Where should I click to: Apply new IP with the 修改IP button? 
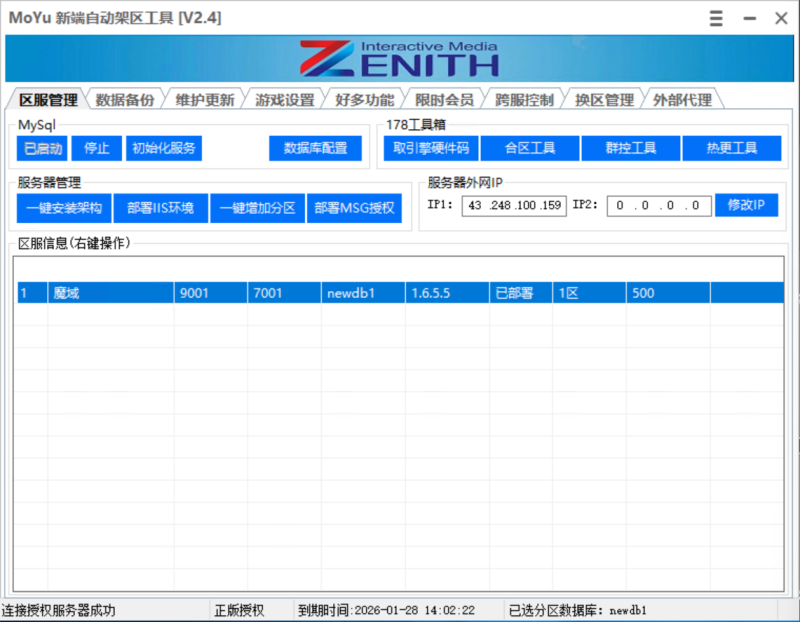click(x=745, y=204)
